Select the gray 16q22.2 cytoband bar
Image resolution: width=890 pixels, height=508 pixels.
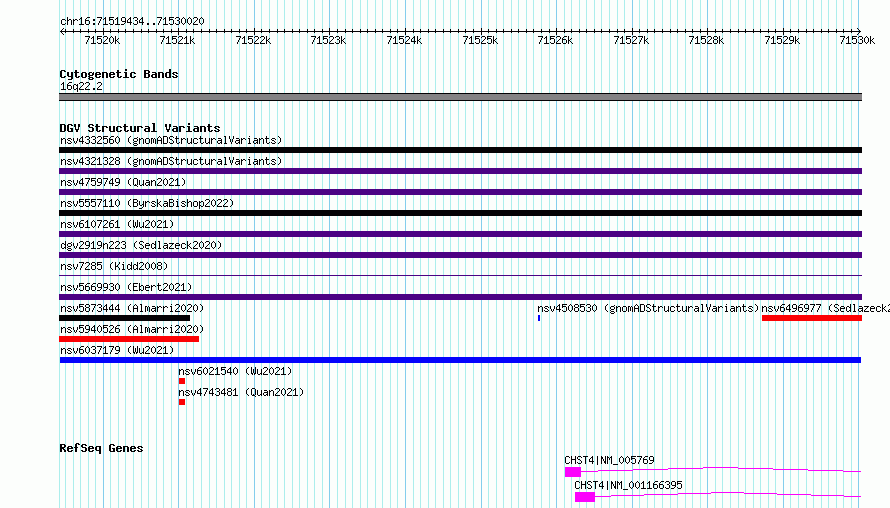(460, 97)
